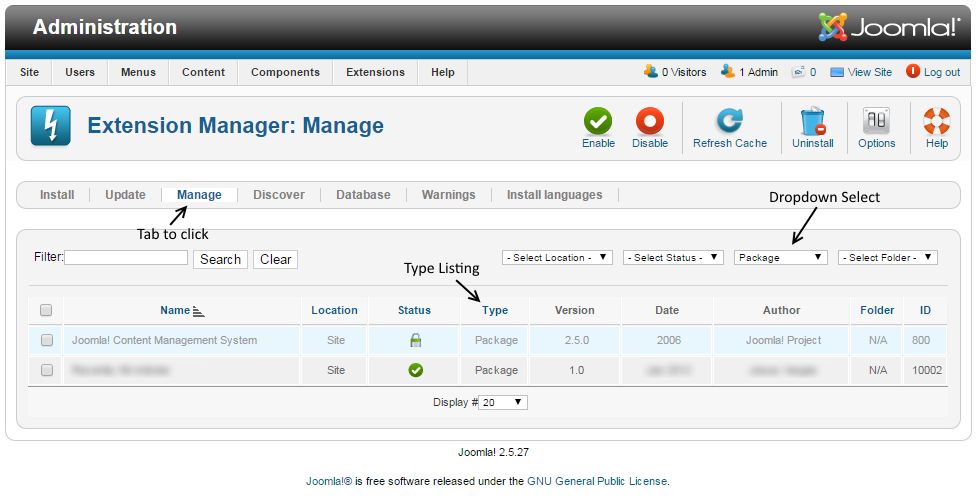The image size is (977, 497).
Task: Click the Uninstall trash bin icon
Action: (813, 121)
